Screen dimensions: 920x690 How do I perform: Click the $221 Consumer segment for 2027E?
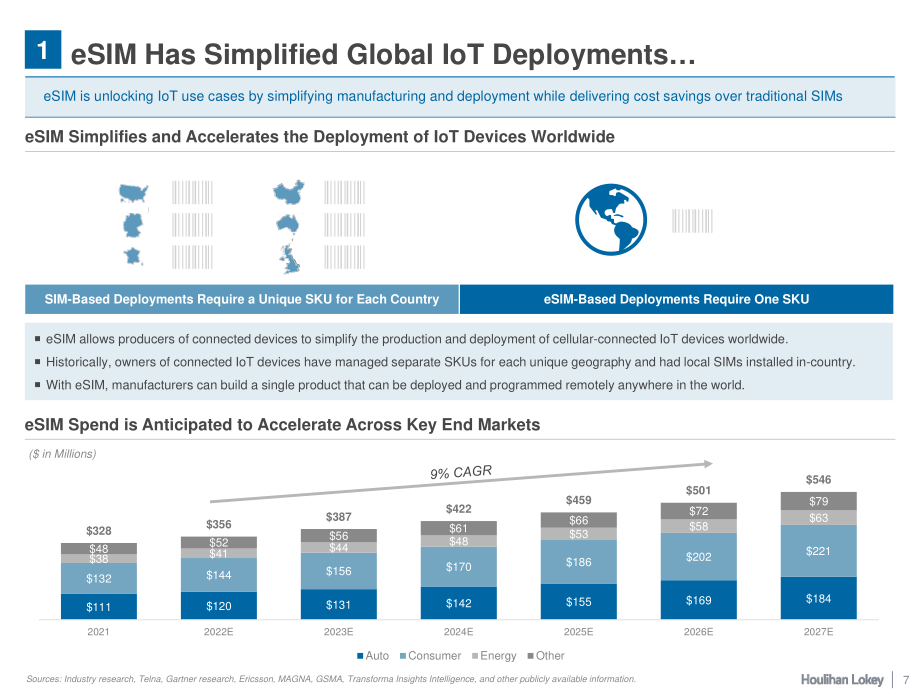818,551
